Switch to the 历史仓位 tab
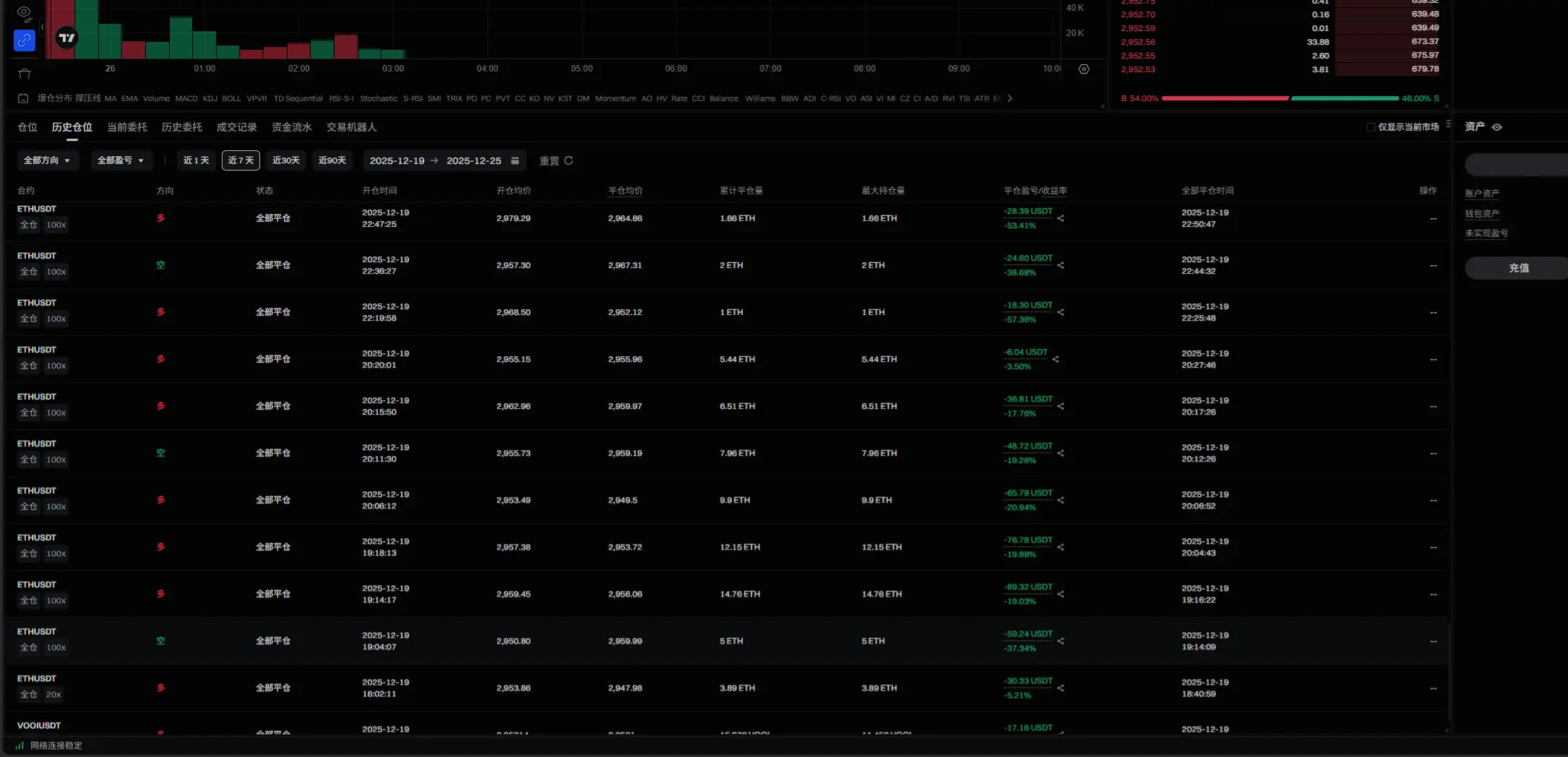This screenshot has height=757, width=1568. click(x=72, y=127)
